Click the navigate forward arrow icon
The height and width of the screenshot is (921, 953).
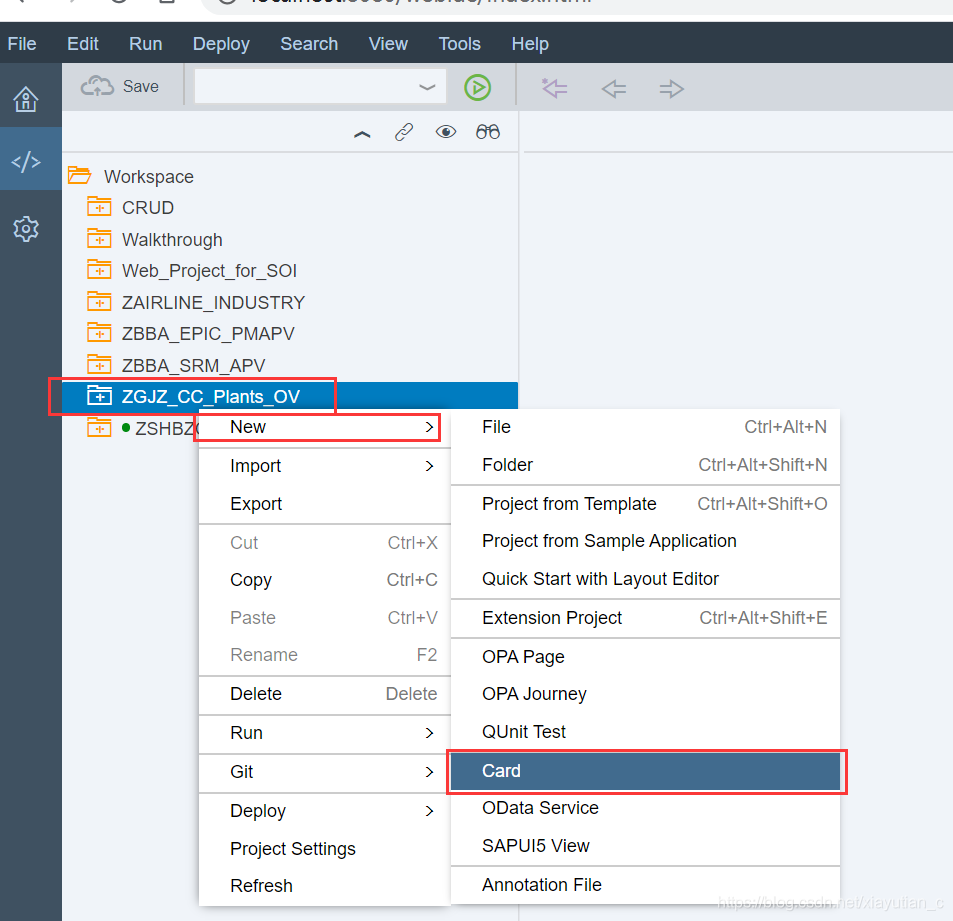[x=671, y=89]
